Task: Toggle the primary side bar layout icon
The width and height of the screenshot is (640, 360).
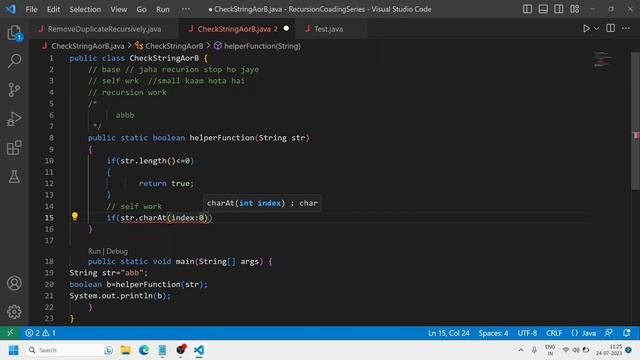Action: tap(527, 9)
